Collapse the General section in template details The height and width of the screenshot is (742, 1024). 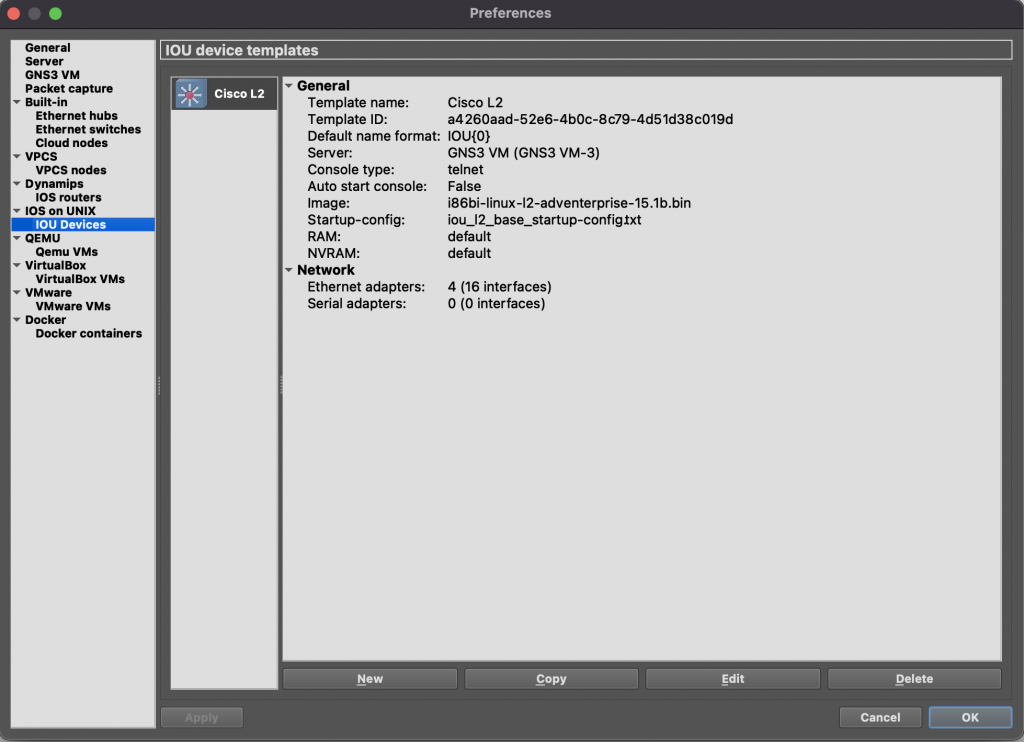(x=289, y=86)
